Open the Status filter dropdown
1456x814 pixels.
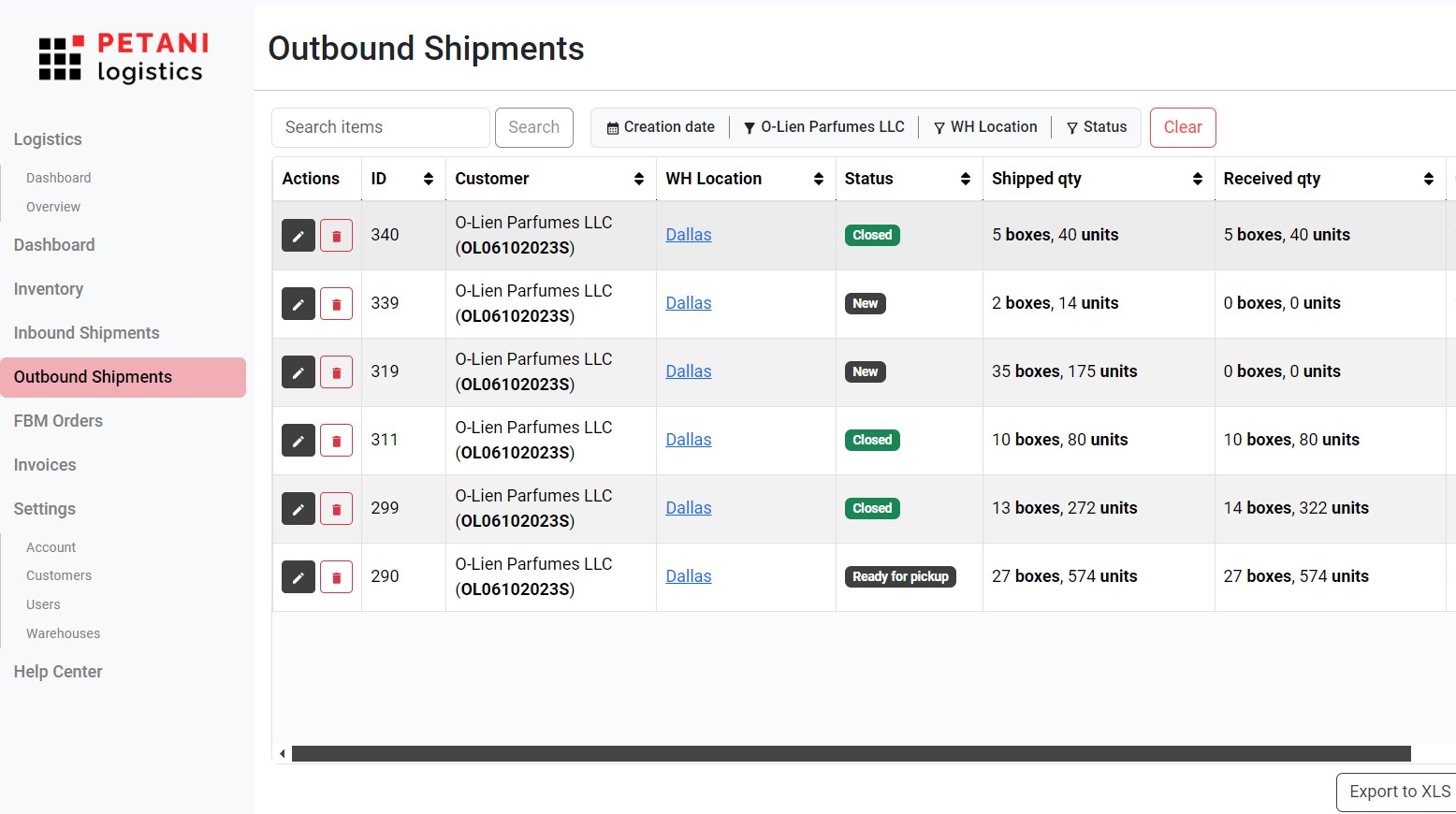(1096, 127)
